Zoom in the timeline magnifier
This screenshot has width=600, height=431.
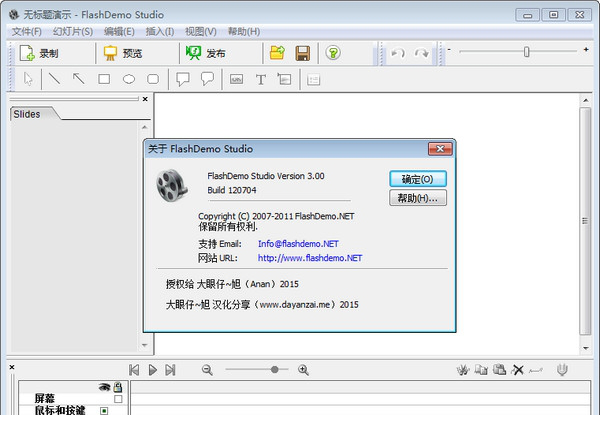pos(303,370)
